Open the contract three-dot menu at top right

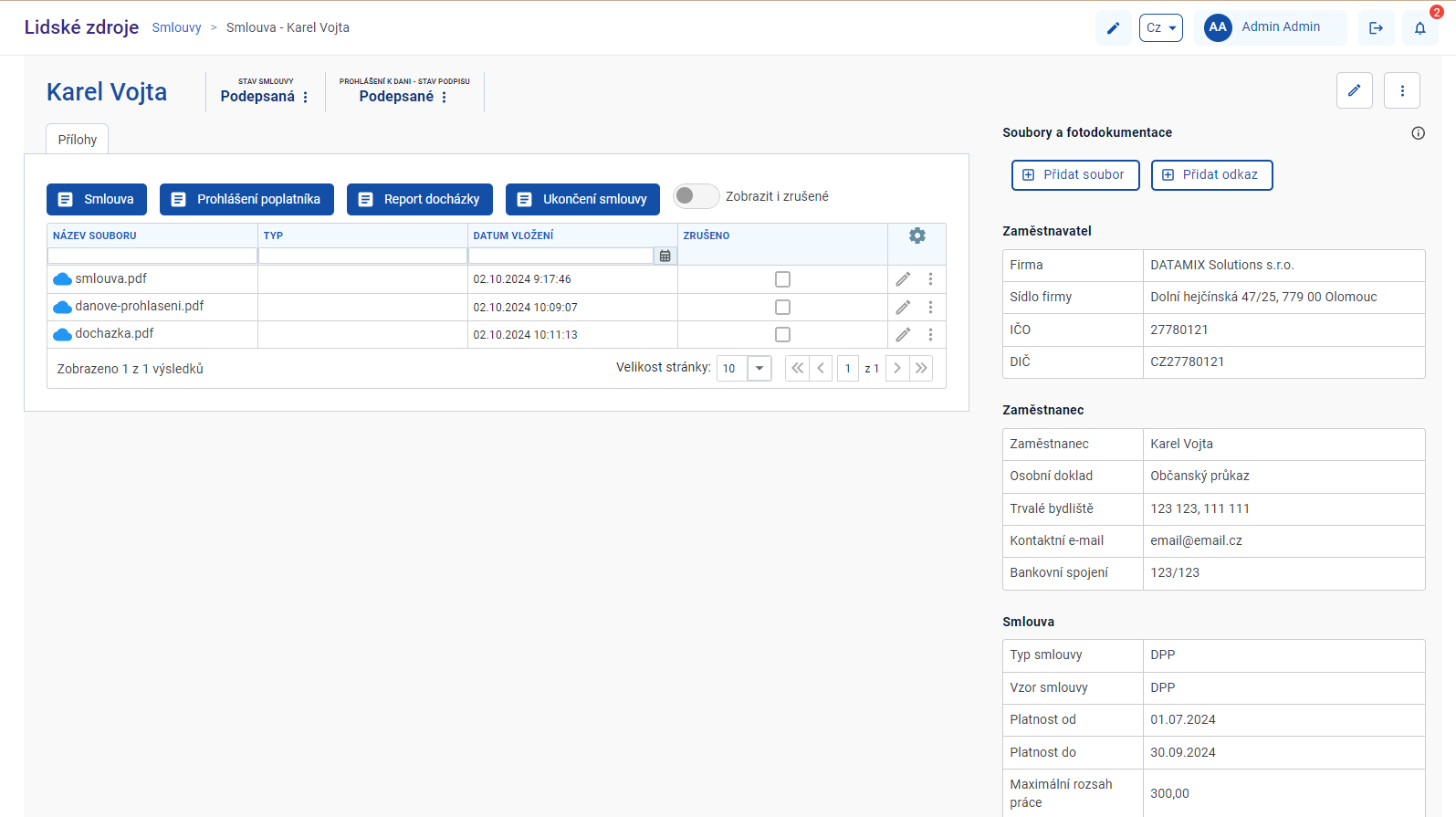point(1402,90)
